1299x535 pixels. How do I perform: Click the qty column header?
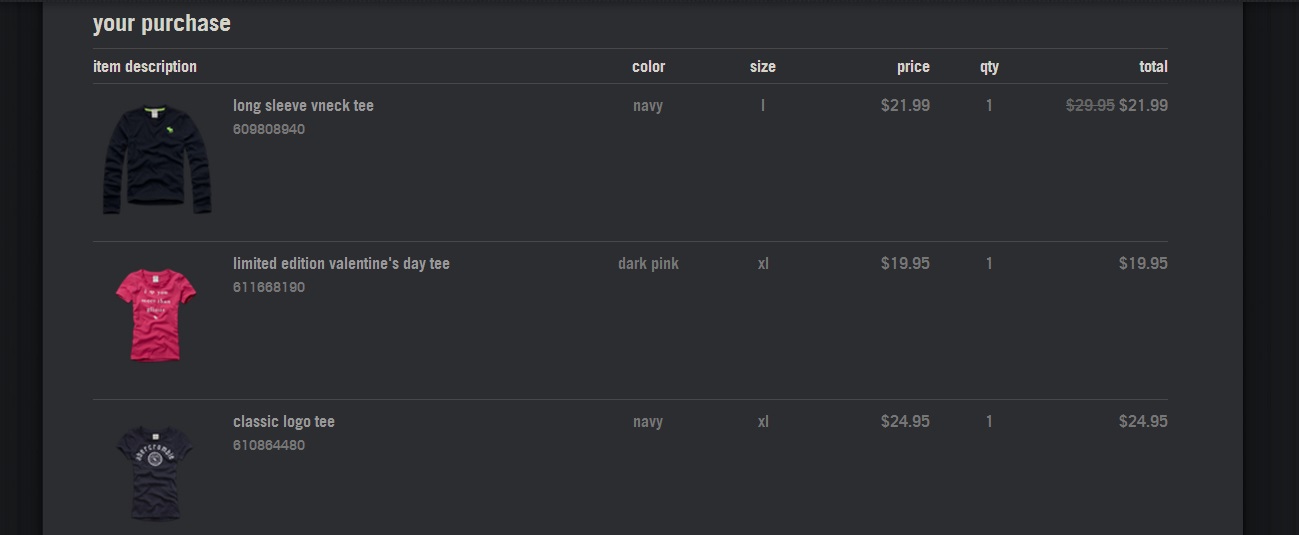point(989,67)
